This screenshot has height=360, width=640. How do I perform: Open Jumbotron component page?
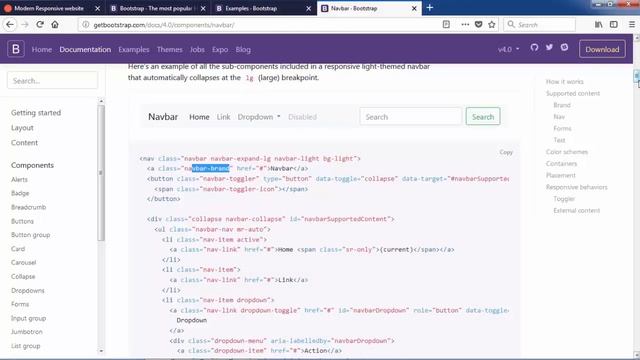pos(27,332)
